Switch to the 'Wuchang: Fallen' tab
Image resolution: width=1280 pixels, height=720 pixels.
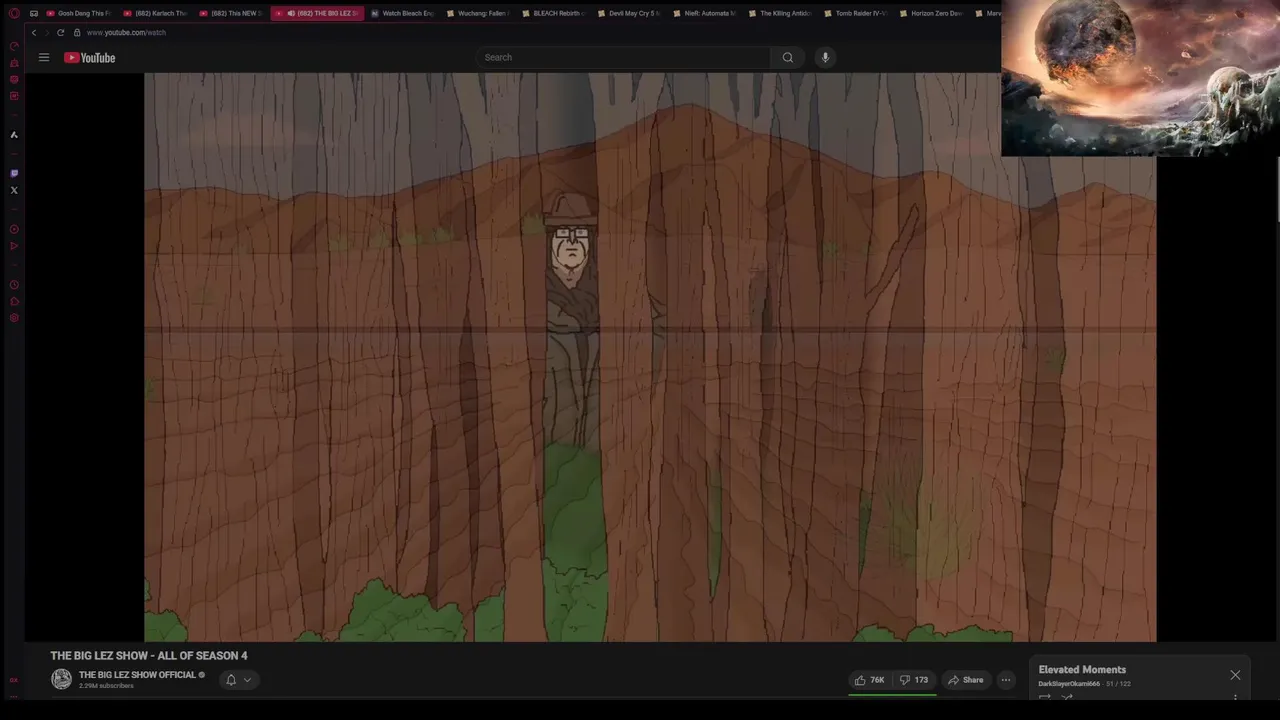(478, 13)
